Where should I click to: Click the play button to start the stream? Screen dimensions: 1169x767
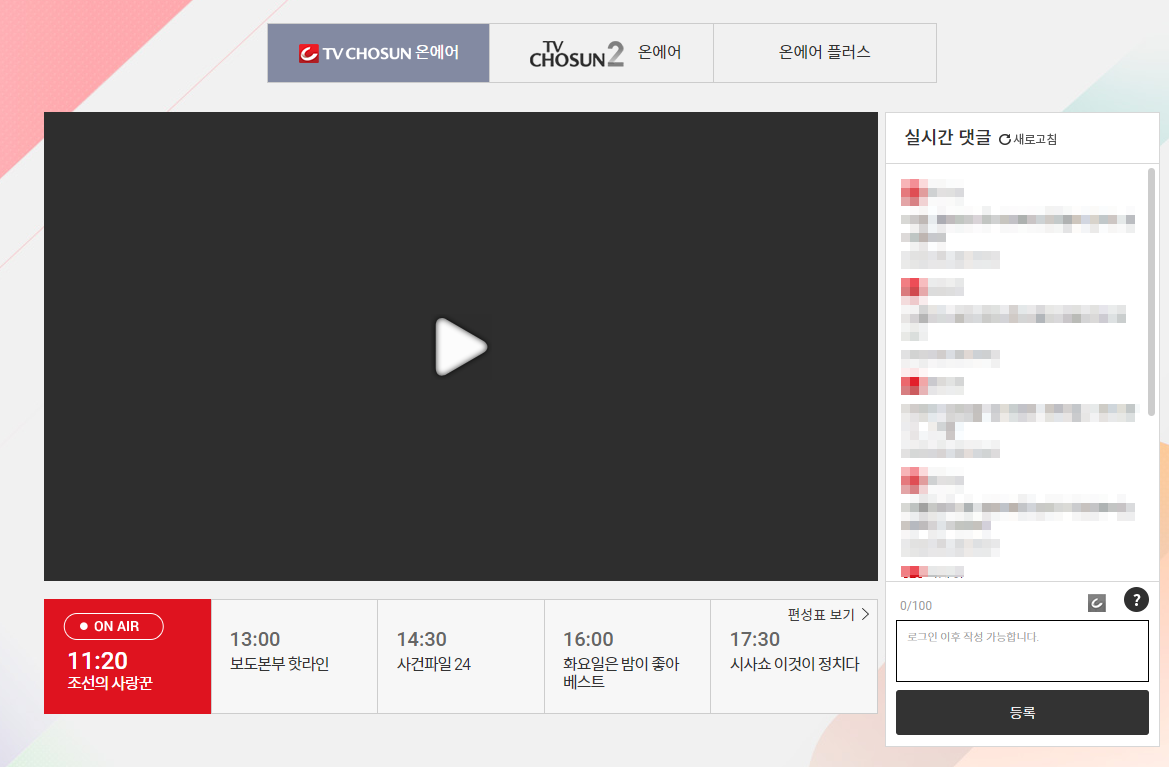pyautogui.click(x=461, y=347)
